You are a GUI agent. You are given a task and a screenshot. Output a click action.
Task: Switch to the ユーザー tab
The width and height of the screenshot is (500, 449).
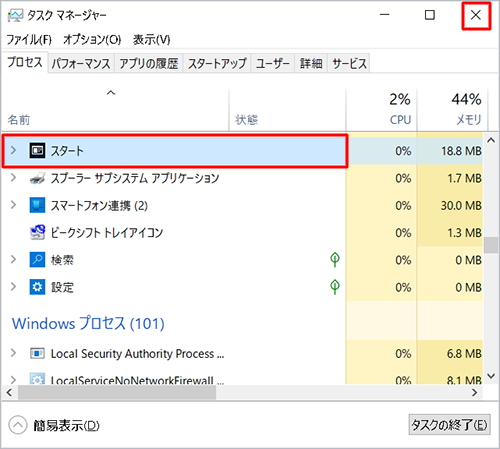click(273, 63)
